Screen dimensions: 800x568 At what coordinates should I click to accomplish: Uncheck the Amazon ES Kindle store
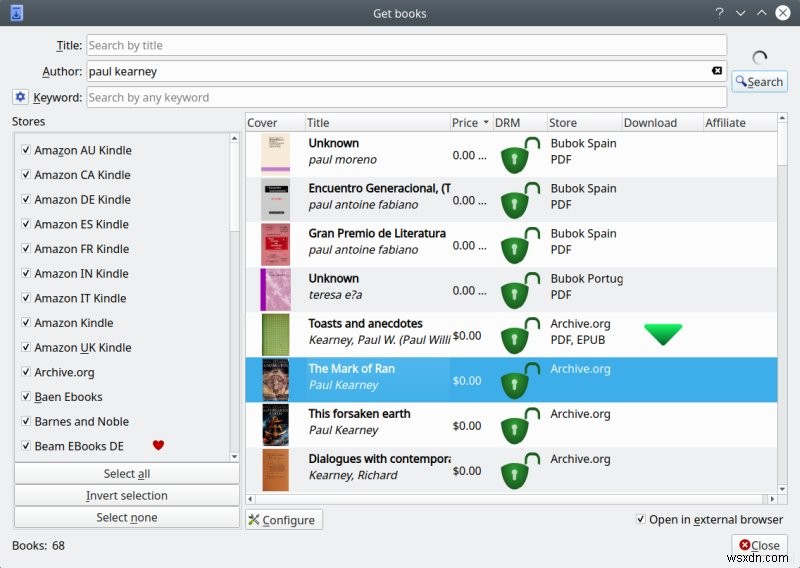coord(26,224)
